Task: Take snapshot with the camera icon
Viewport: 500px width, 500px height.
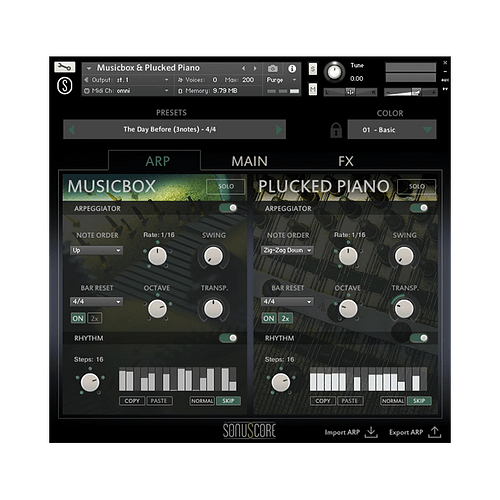Action: click(x=273, y=68)
